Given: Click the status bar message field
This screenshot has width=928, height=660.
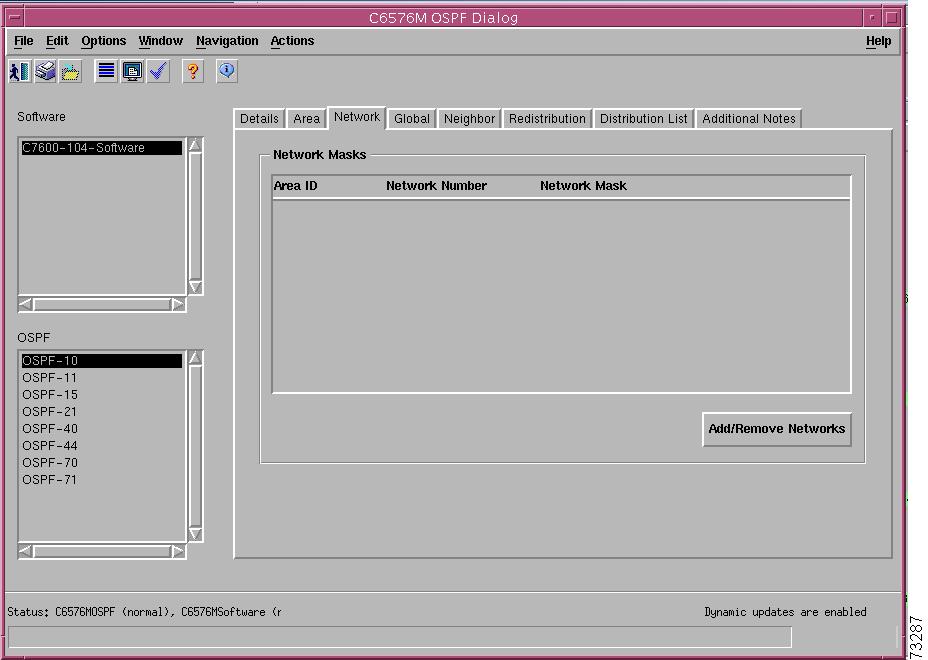Looking at the screenshot, I should tap(399, 637).
